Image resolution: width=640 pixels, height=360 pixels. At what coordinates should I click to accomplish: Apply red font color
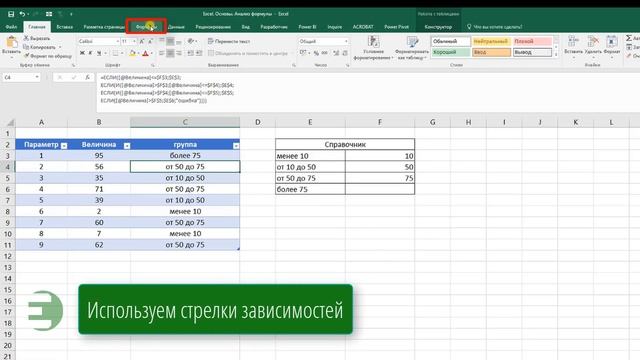(145, 53)
